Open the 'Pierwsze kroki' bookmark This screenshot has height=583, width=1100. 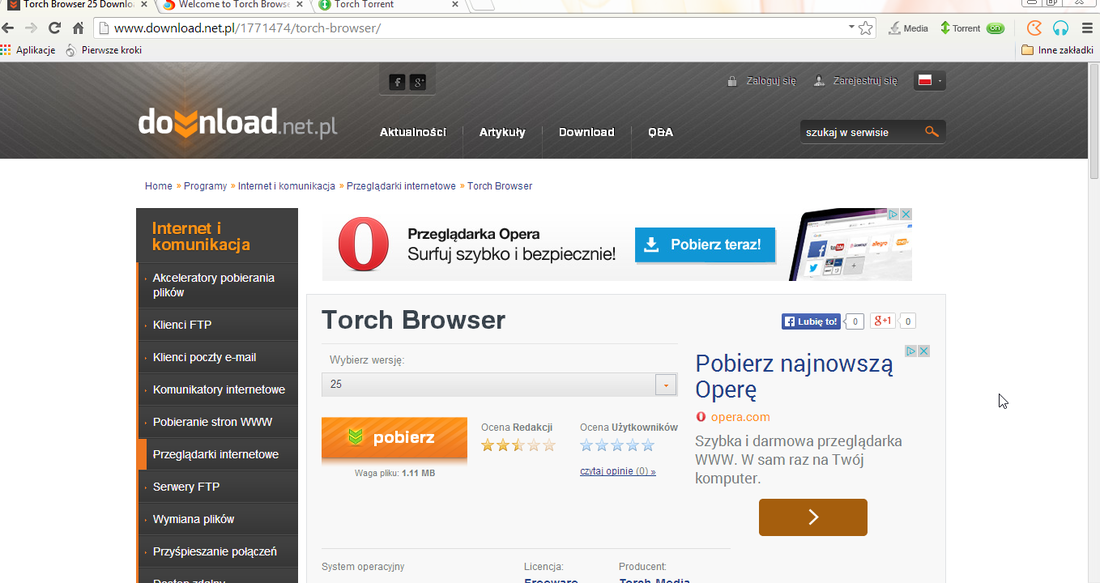coord(104,50)
